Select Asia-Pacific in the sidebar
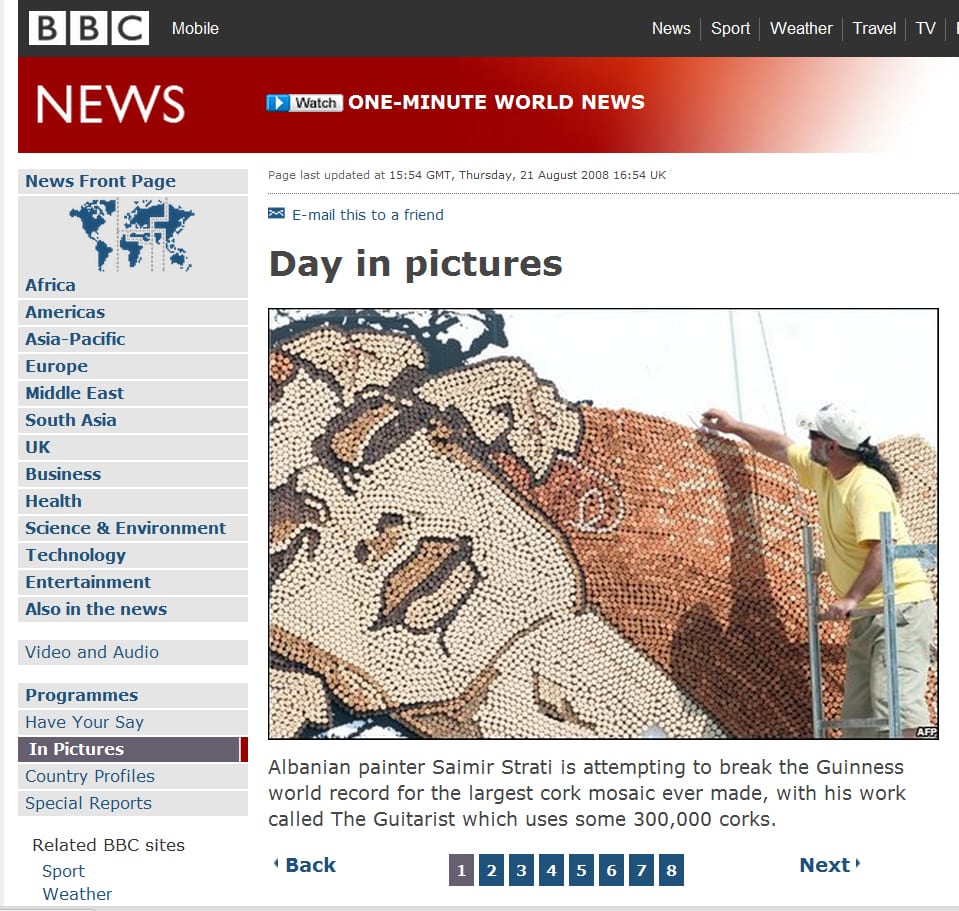 (133, 339)
